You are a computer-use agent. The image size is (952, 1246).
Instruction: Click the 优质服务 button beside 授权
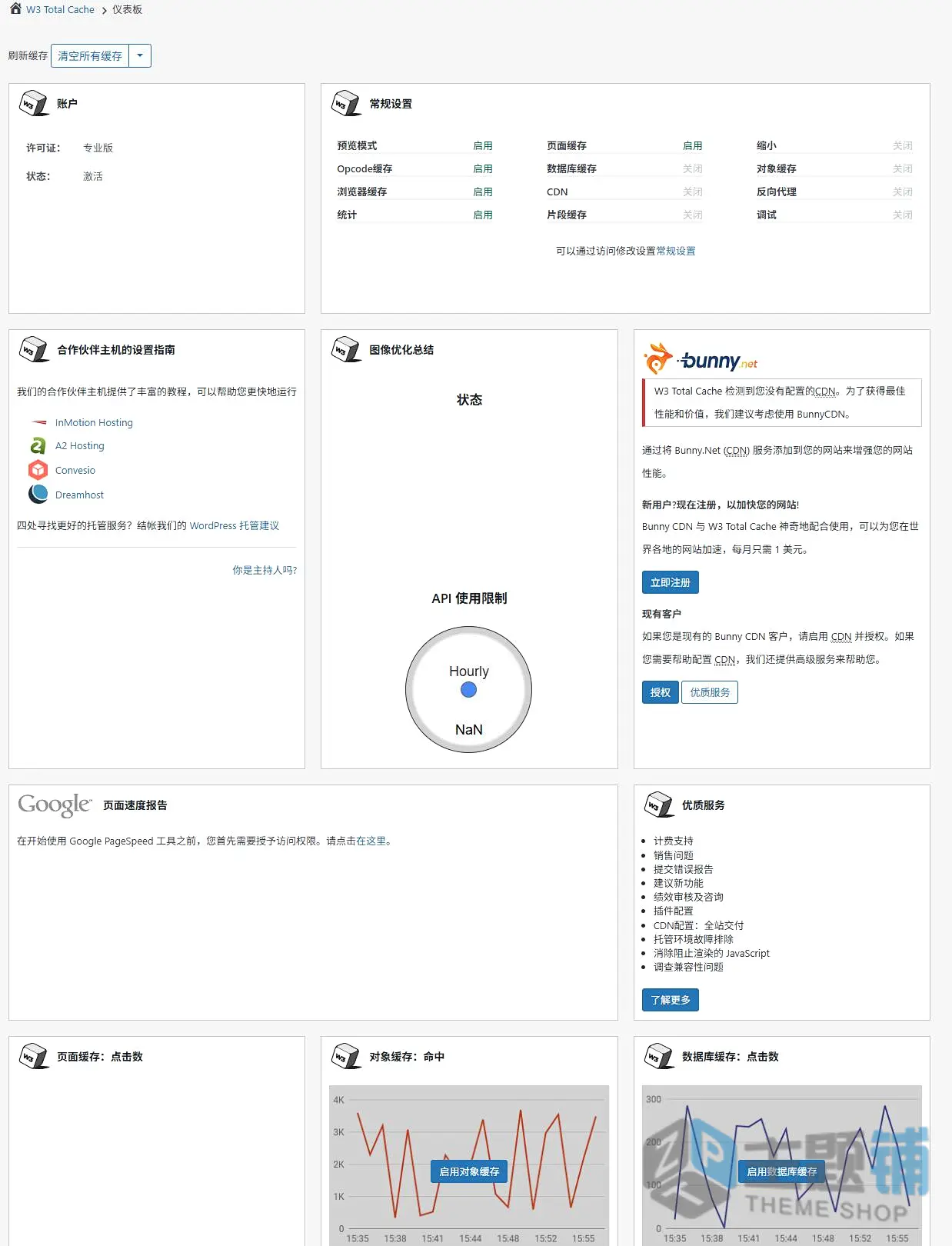[710, 692]
